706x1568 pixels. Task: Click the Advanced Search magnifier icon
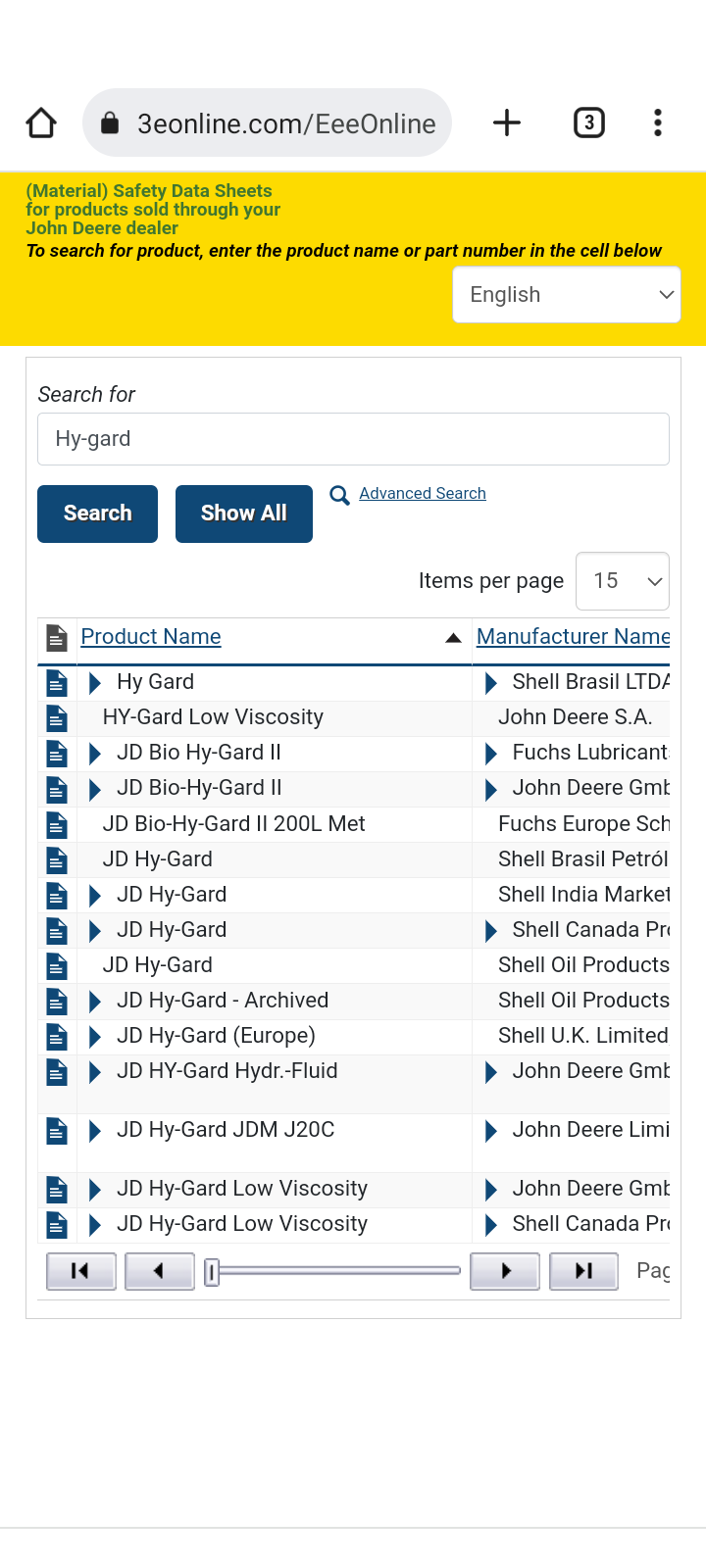pos(339,495)
